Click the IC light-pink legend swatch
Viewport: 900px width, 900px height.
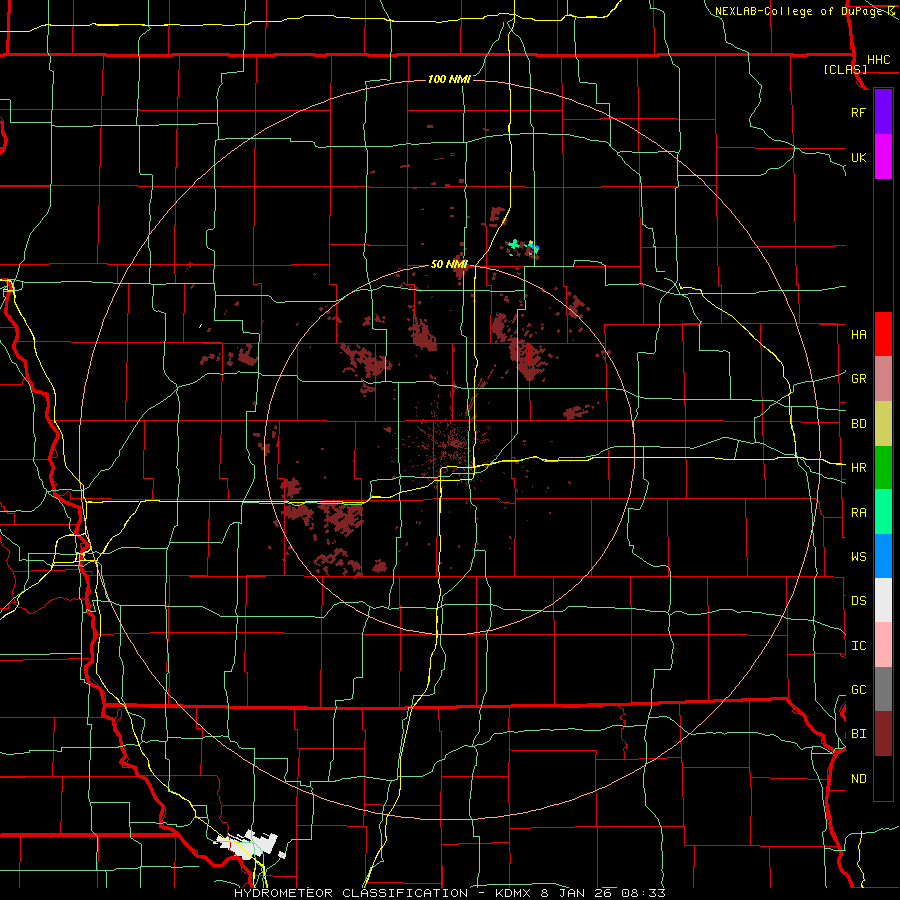(x=883, y=645)
